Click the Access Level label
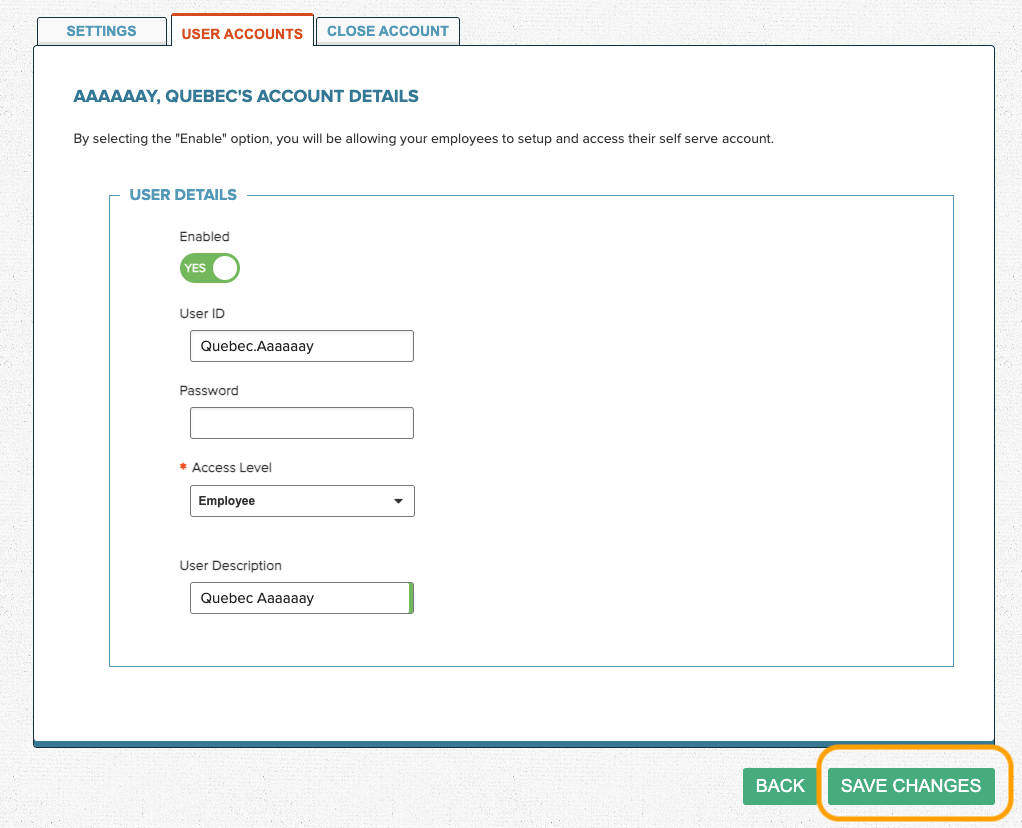The width and height of the screenshot is (1022, 828). pyautogui.click(x=231, y=467)
